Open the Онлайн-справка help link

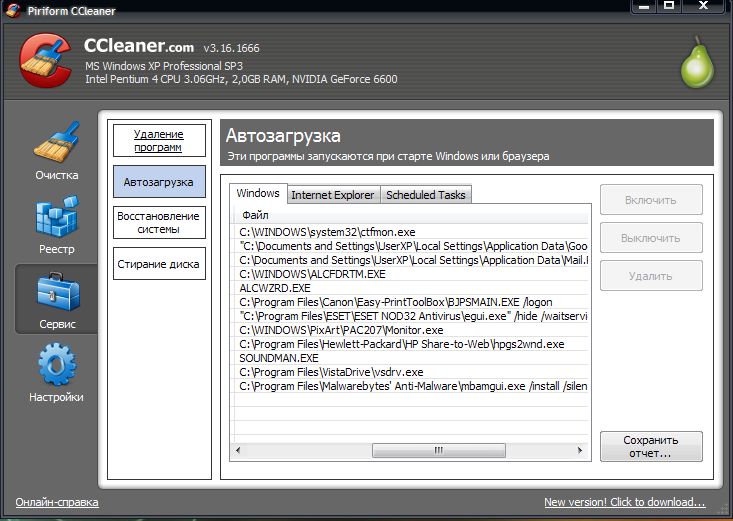coord(56,502)
